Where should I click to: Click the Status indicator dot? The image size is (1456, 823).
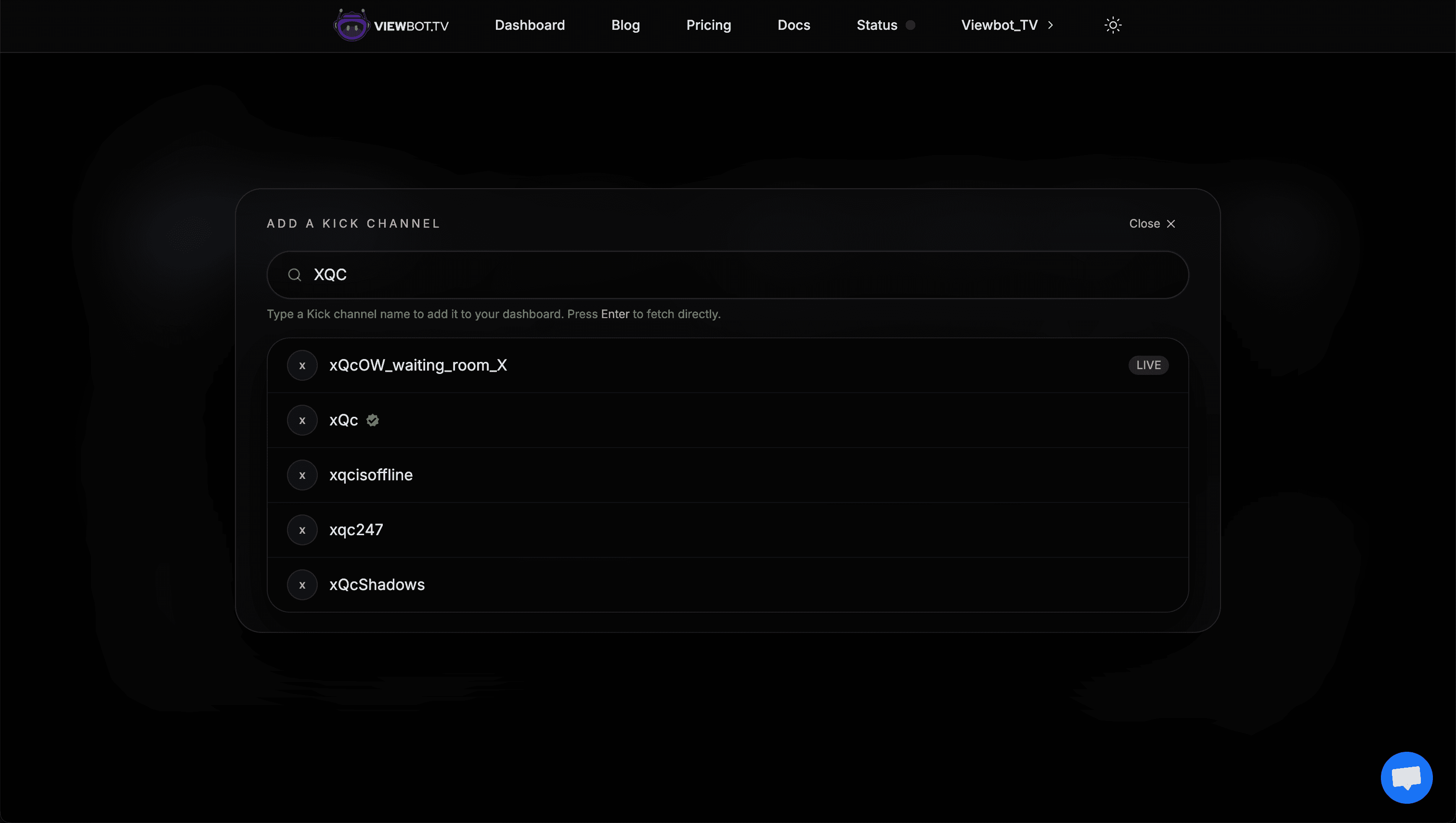(x=910, y=26)
